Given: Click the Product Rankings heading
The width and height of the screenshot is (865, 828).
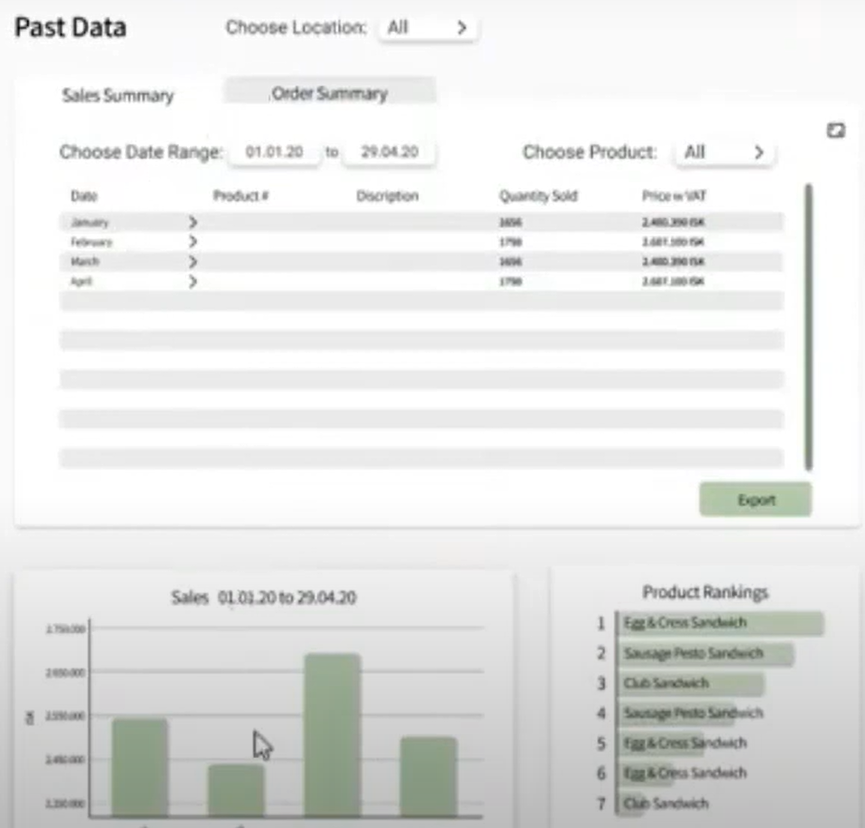Looking at the screenshot, I should pos(705,592).
